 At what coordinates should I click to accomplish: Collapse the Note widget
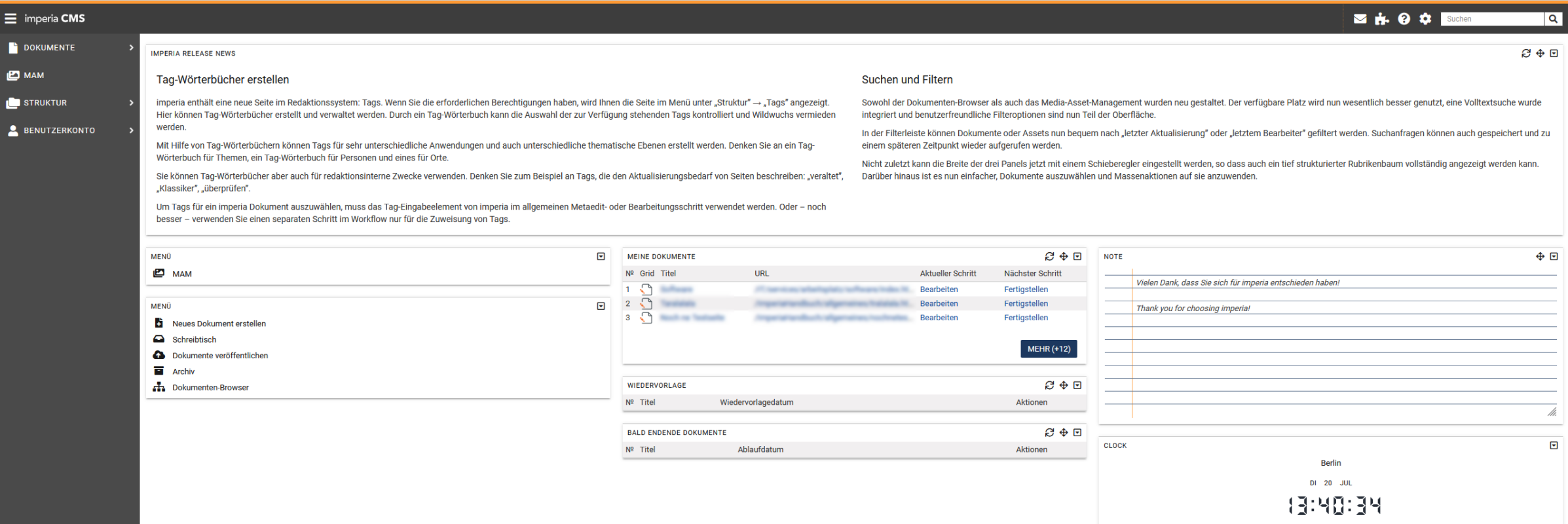(1554, 257)
